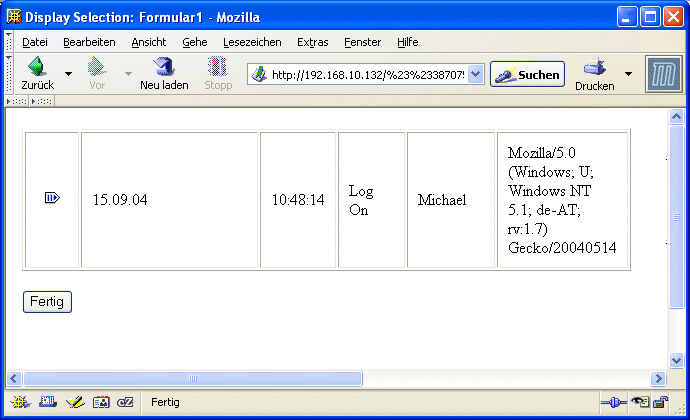The height and width of the screenshot is (420, 690).
Task: Click the Drucken printer icon
Action: [594, 68]
